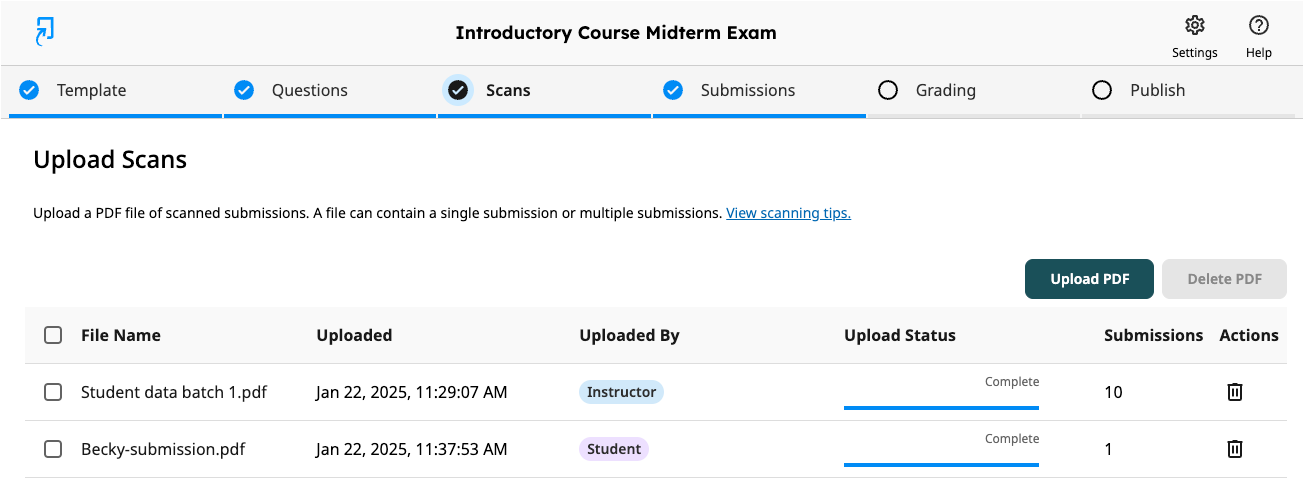Click the Instructor uploaded-by badge
The height and width of the screenshot is (492, 1303).
[621, 392]
